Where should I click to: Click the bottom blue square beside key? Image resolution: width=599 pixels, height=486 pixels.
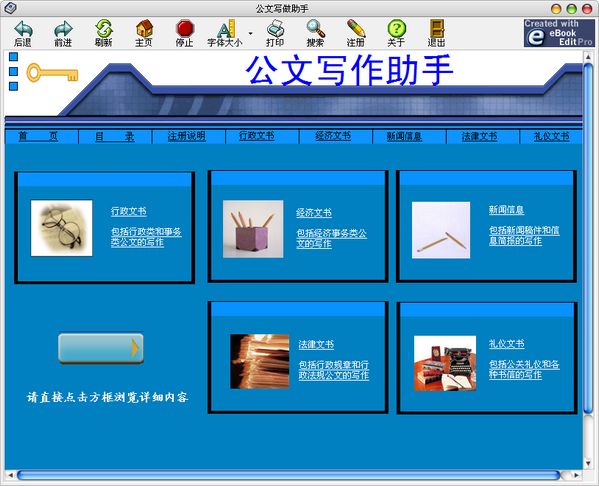[13, 86]
